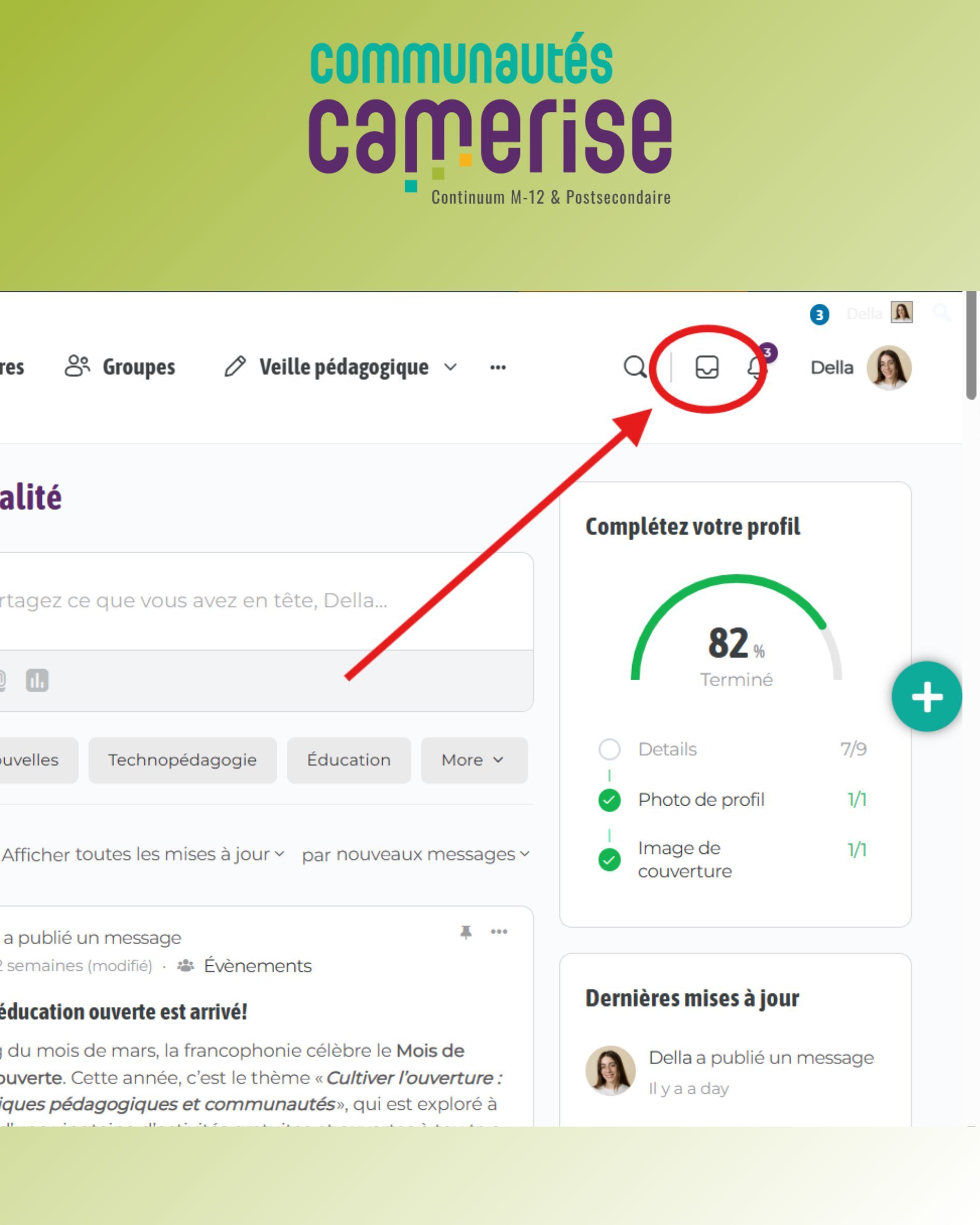Click Della's profile avatar in the navbar
Screen dimensions: 980x1225
tap(888, 368)
